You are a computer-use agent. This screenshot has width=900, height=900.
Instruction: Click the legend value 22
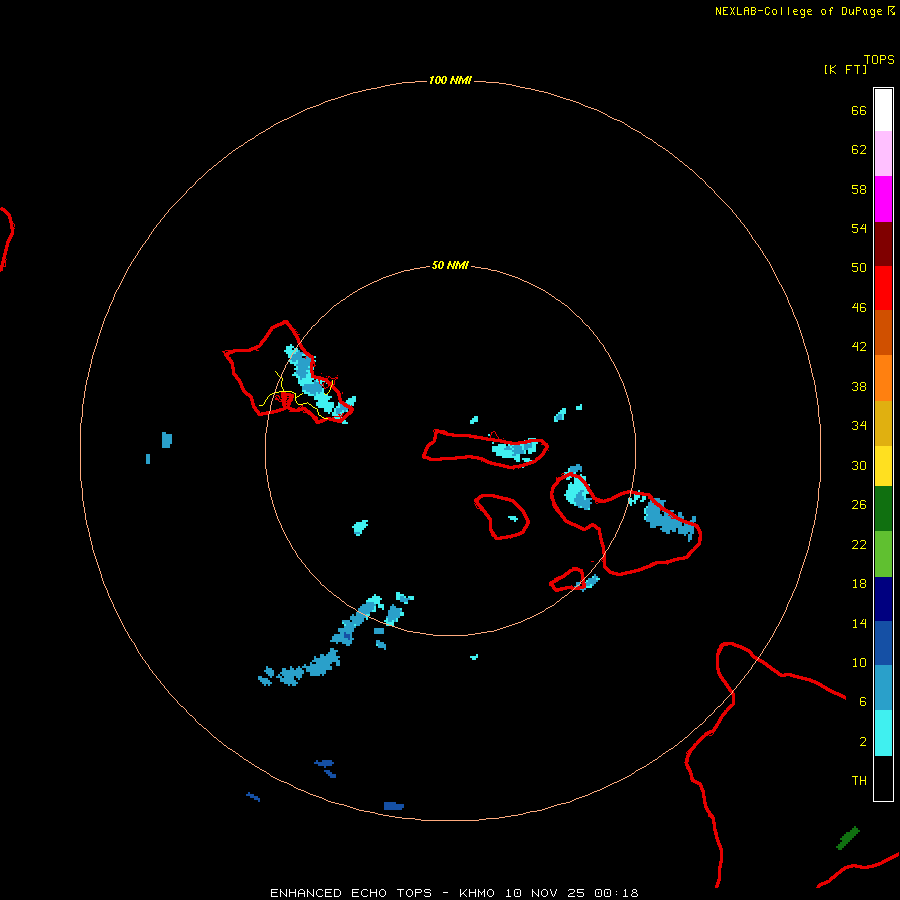[x=859, y=544]
